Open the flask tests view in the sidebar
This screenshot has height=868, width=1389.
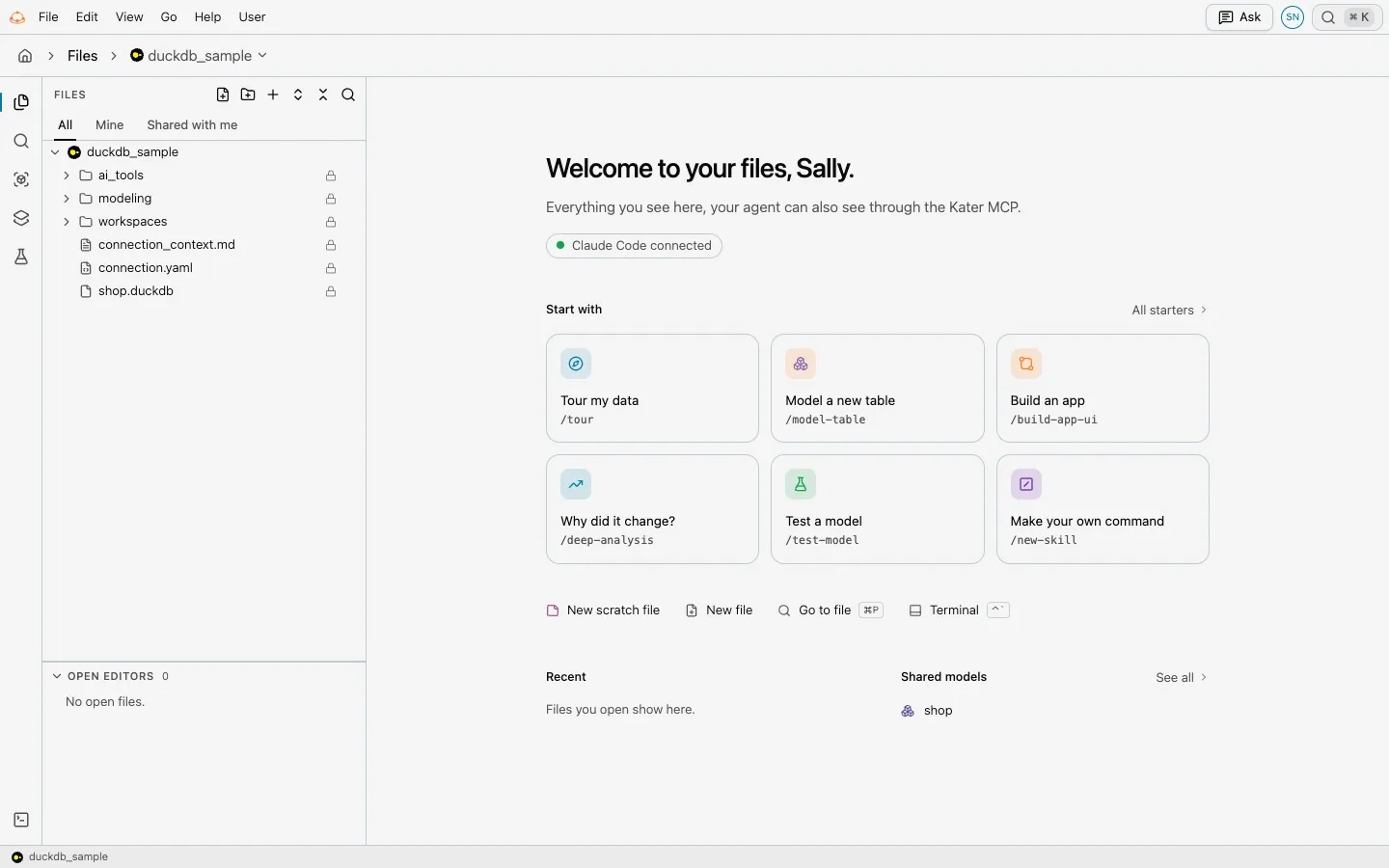(21, 257)
